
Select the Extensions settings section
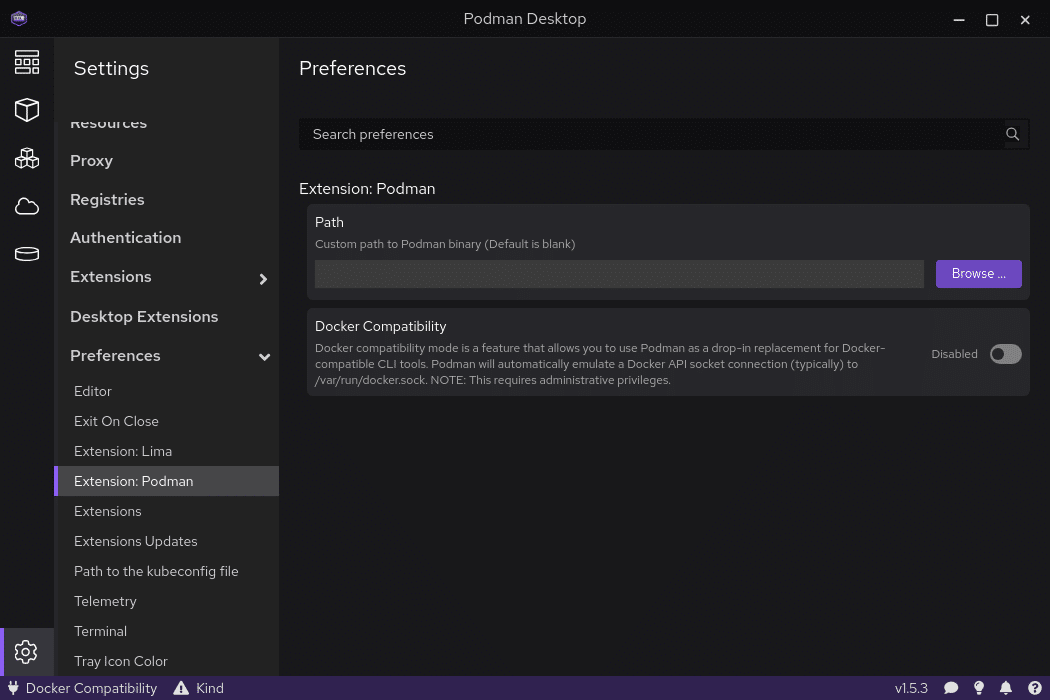click(110, 277)
